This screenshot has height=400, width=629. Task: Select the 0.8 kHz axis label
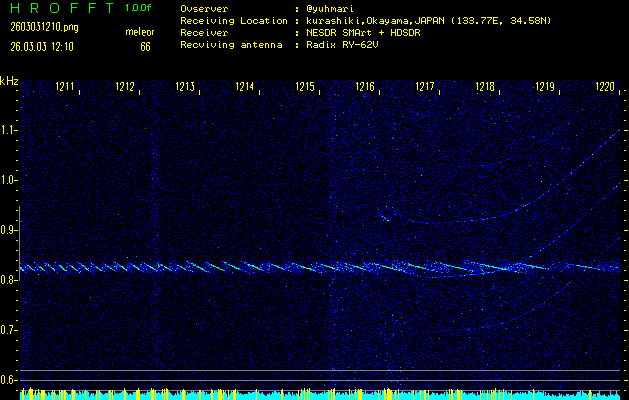click(x=9, y=280)
